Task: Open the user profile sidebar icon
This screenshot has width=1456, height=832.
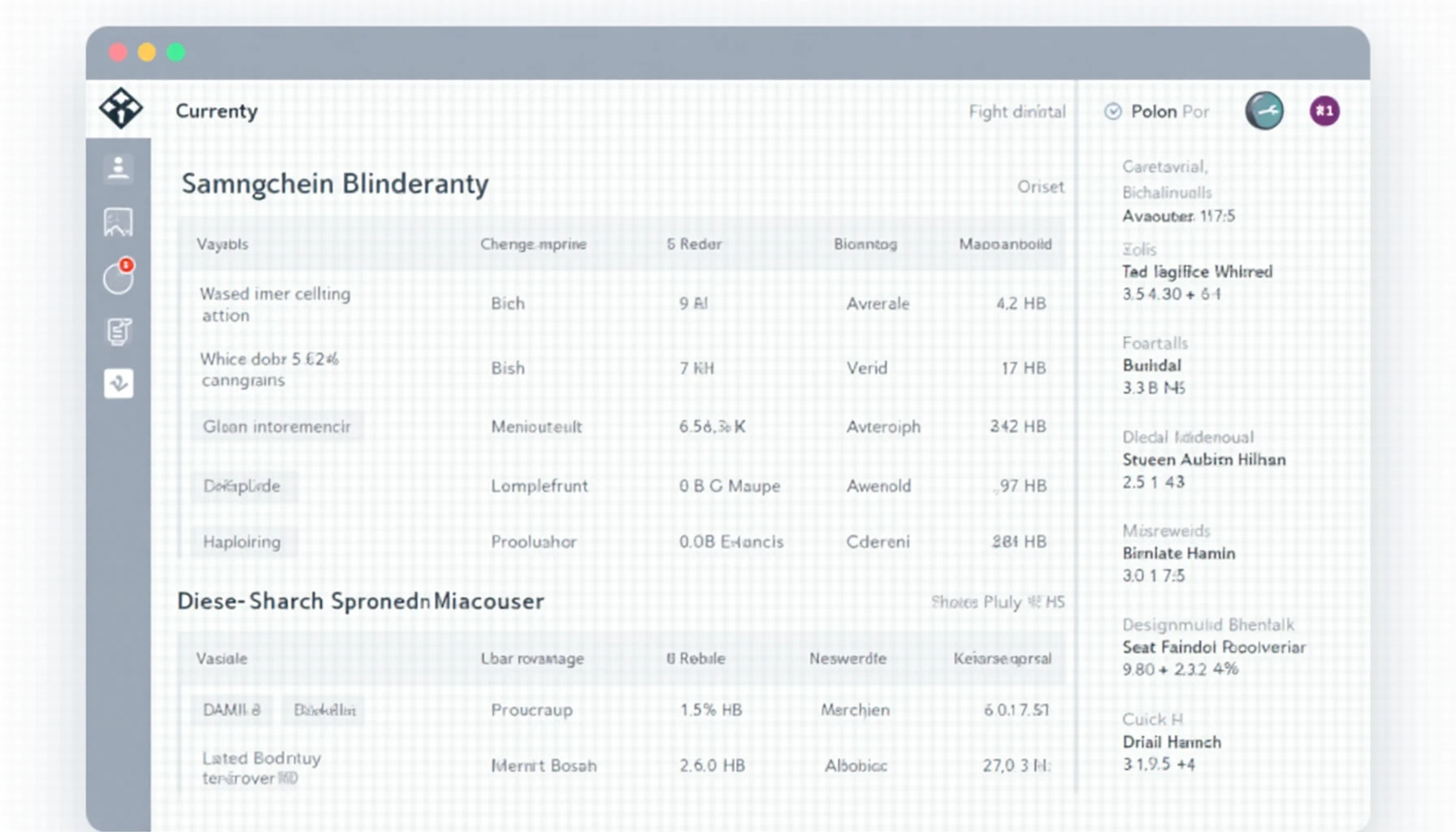Action: (x=119, y=167)
